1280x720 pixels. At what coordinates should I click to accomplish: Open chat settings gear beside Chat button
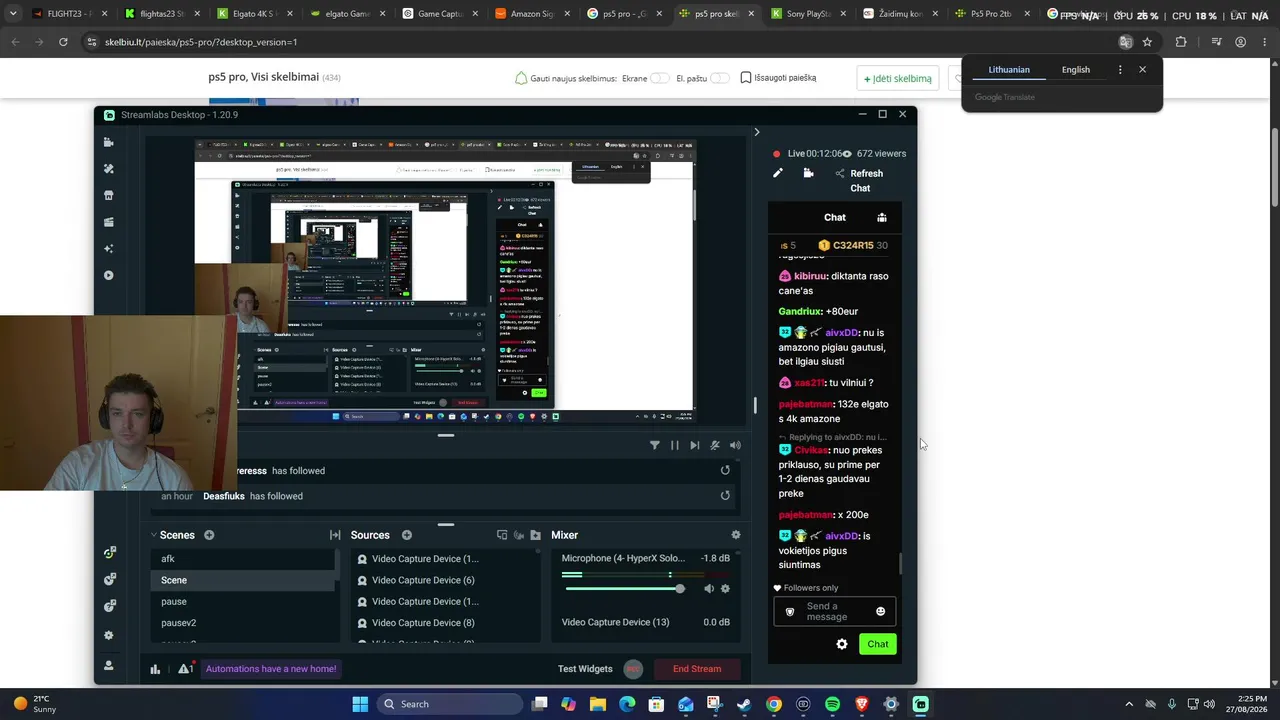point(841,644)
